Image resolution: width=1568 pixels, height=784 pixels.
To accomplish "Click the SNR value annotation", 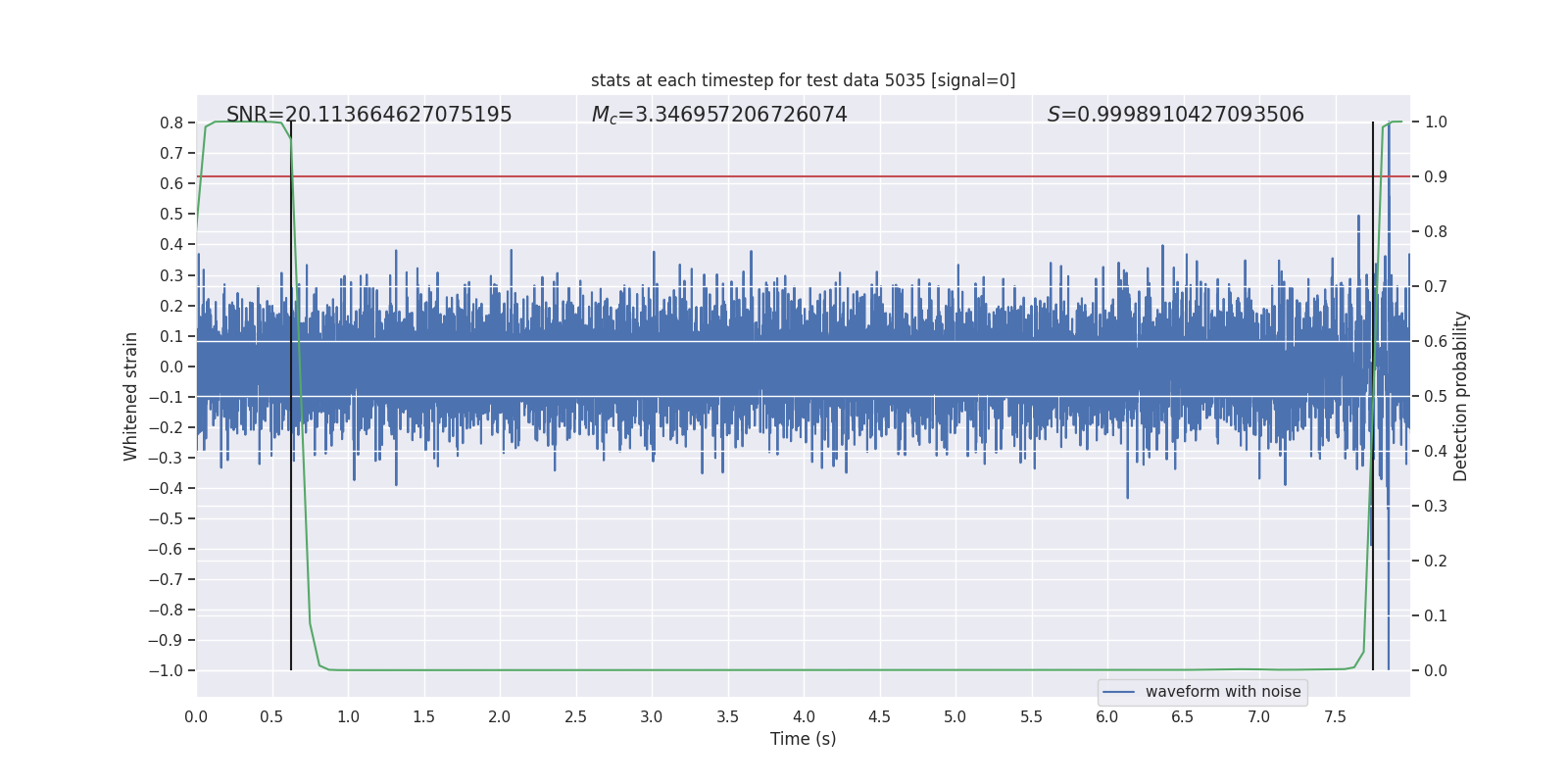I will pyautogui.click(x=368, y=115).
